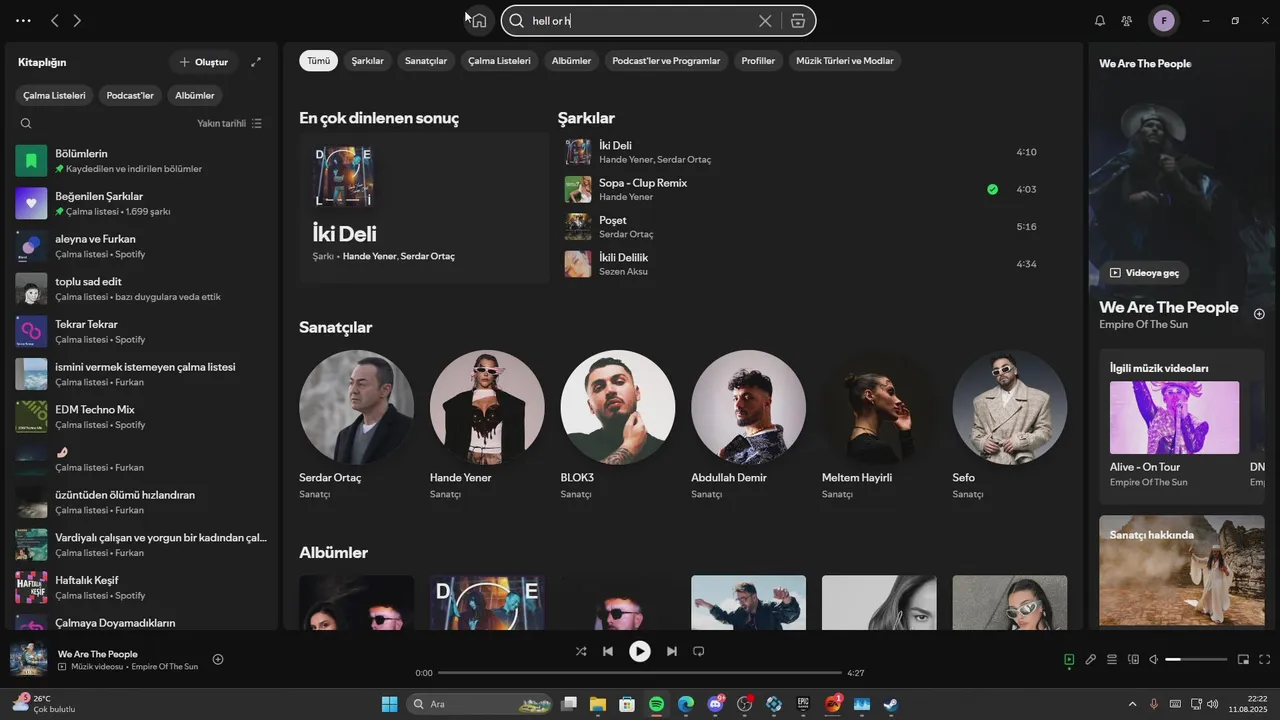
Task: Filter the library by 'Podcast'ler'
Action: point(130,96)
